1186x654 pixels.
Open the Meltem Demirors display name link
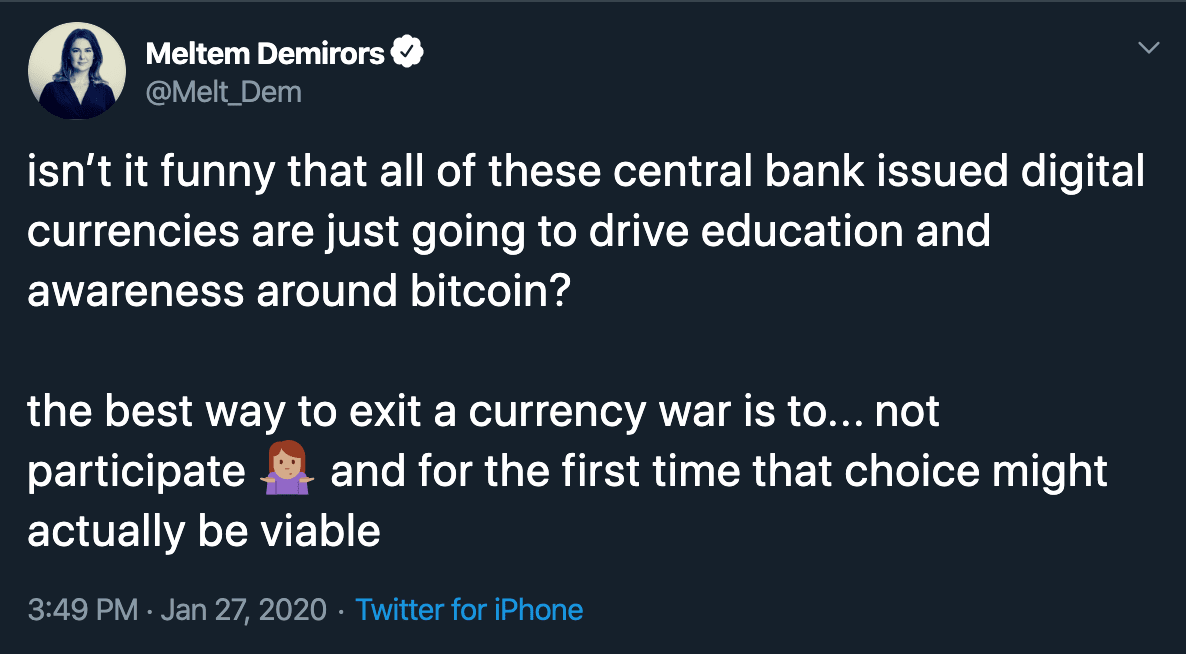click(264, 54)
